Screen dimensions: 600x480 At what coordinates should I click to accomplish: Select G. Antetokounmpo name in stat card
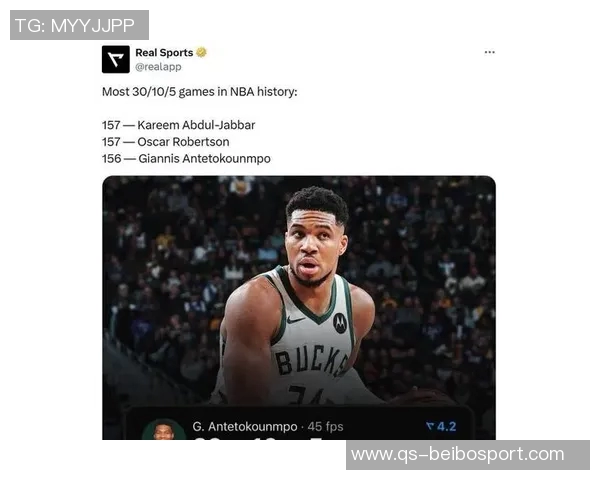(x=245, y=426)
